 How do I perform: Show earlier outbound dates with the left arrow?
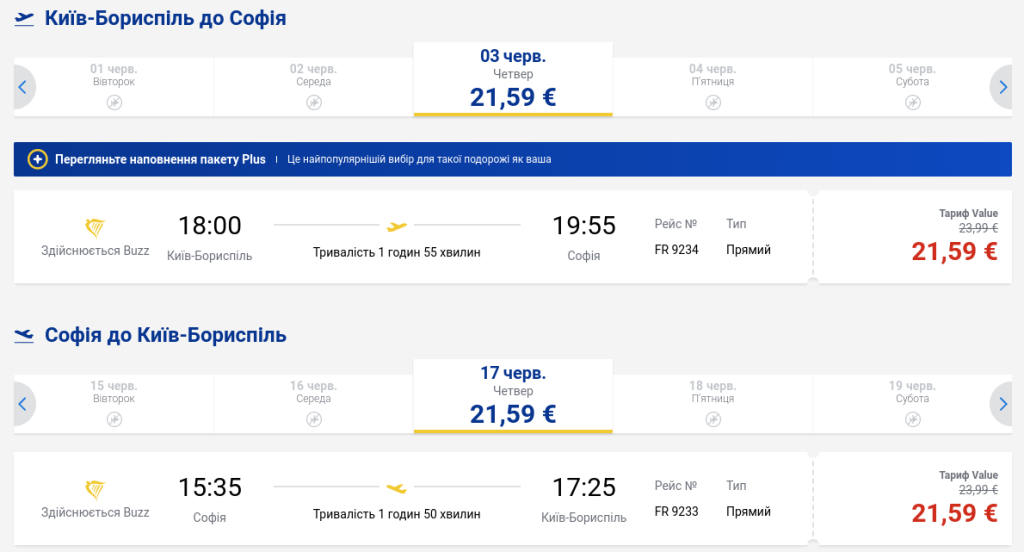(x=22, y=87)
